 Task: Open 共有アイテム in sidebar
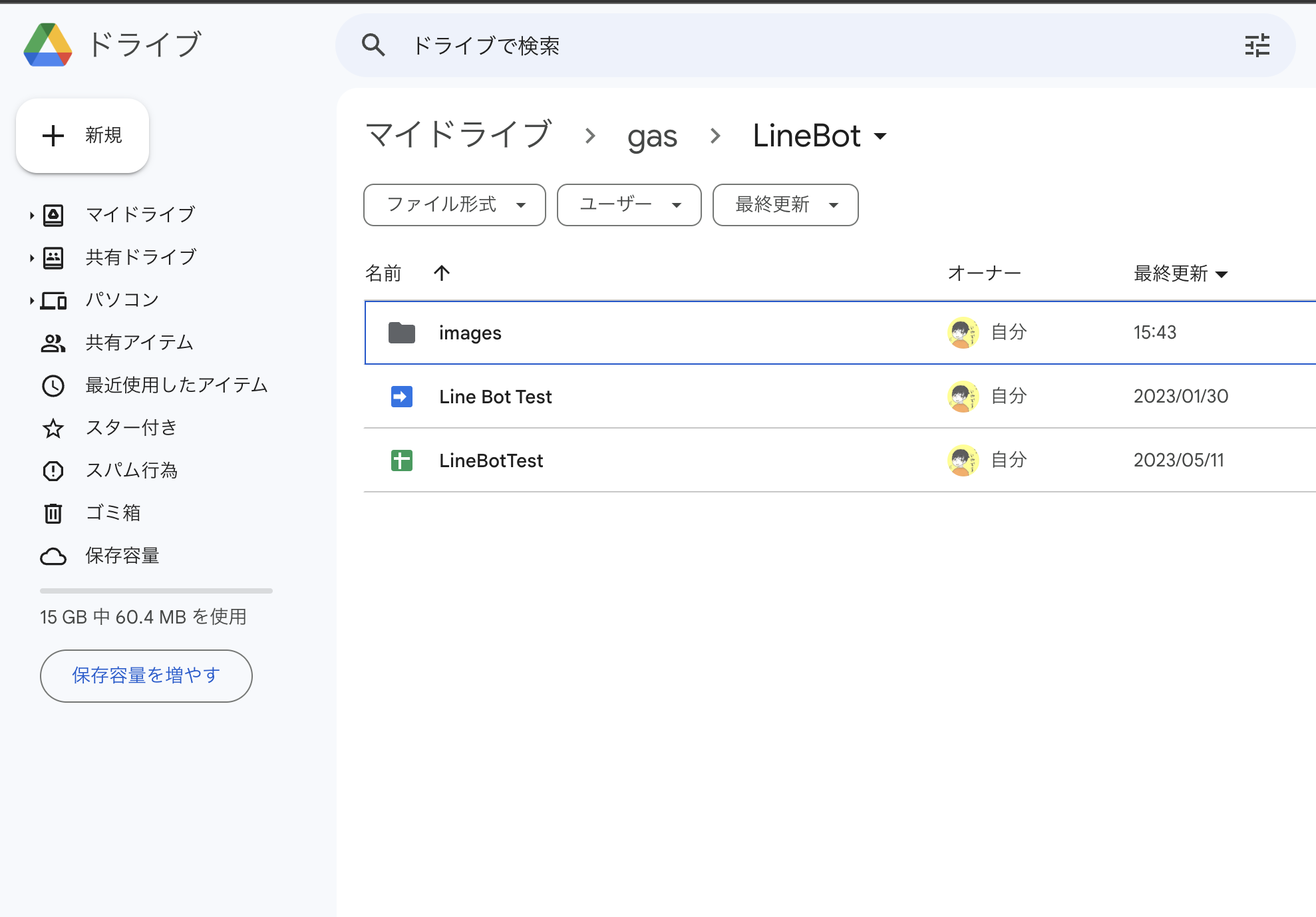(139, 343)
